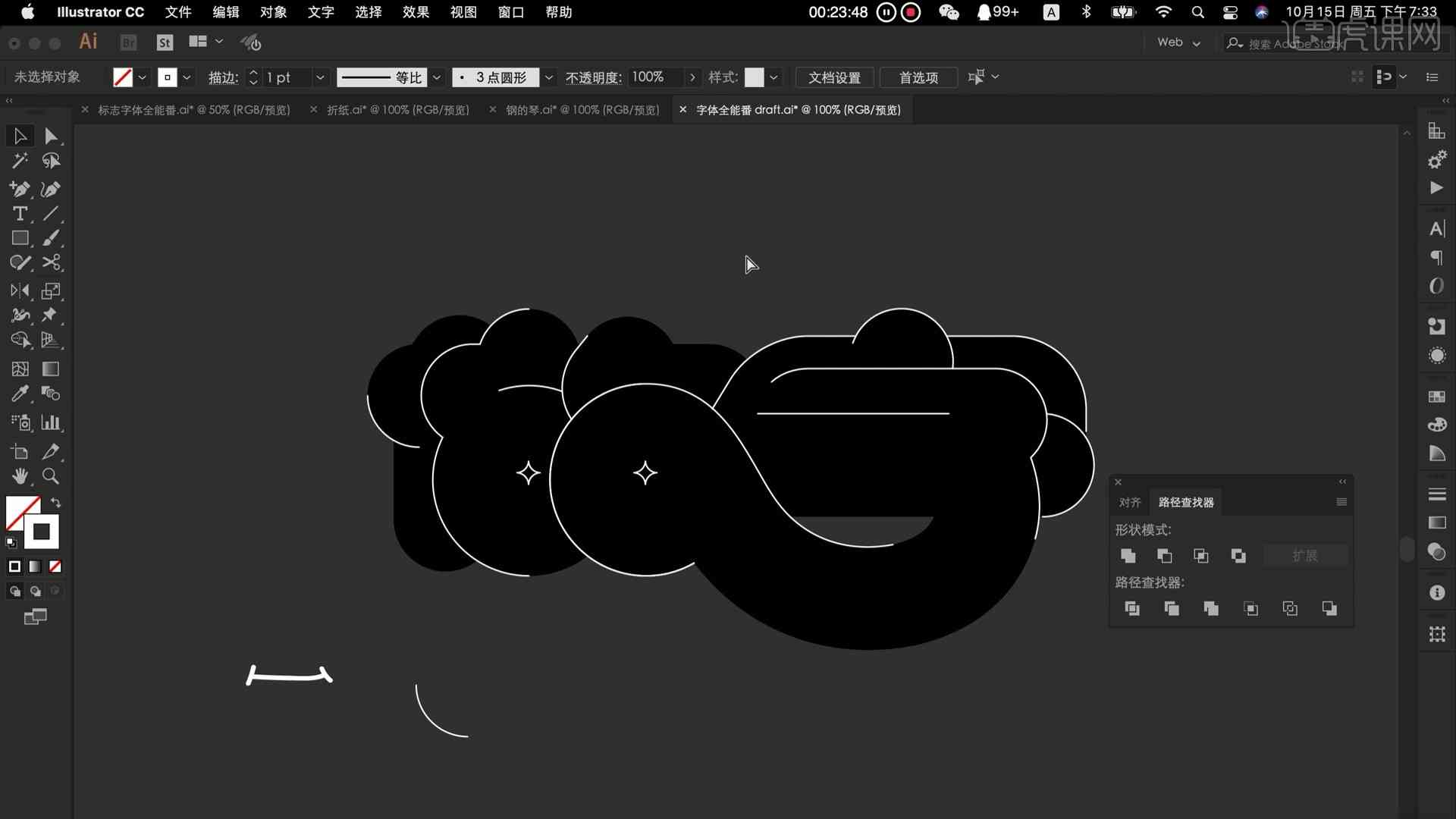Image resolution: width=1456 pixels, height=819 pixels.
Task: Enable Intersect shape mode in Pathfinder
Action: coord(1200,555)
